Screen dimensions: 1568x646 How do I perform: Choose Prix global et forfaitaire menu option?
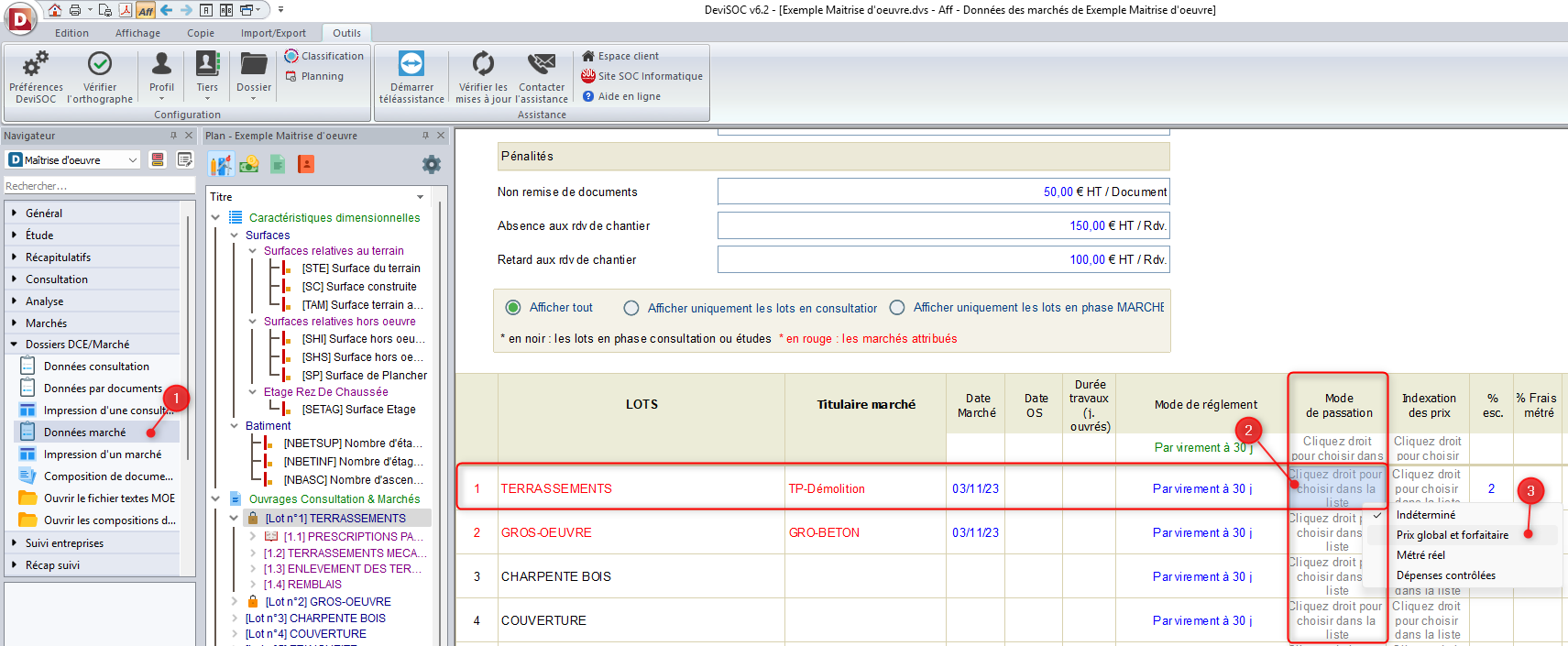pyautogui.click(x=1452, y=535)
